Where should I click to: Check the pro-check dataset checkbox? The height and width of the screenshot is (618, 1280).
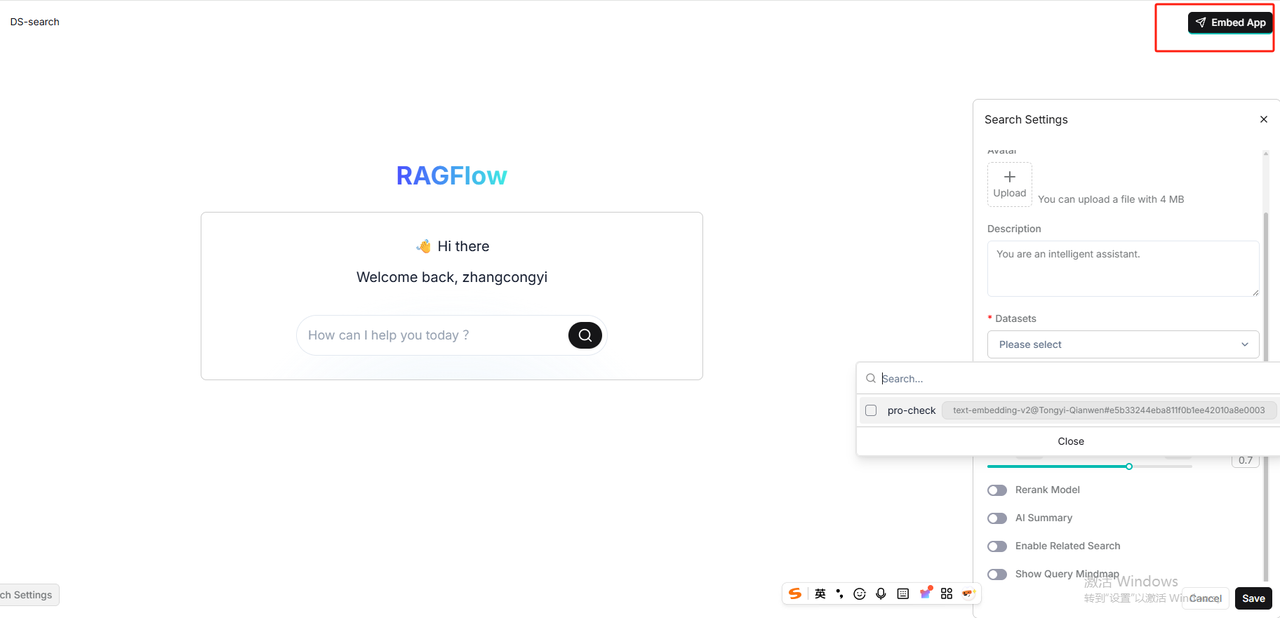871,410
